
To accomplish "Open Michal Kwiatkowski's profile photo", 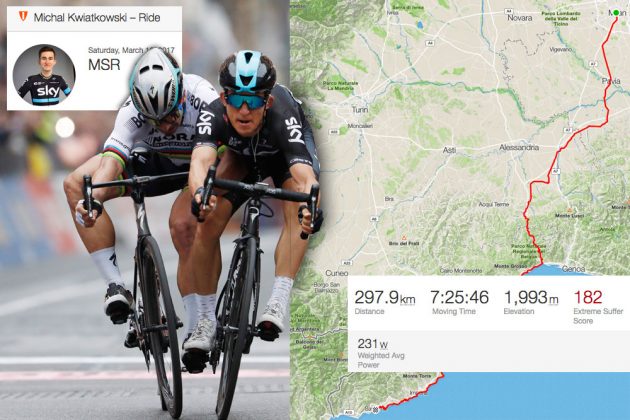I will (x=44, y=75).
